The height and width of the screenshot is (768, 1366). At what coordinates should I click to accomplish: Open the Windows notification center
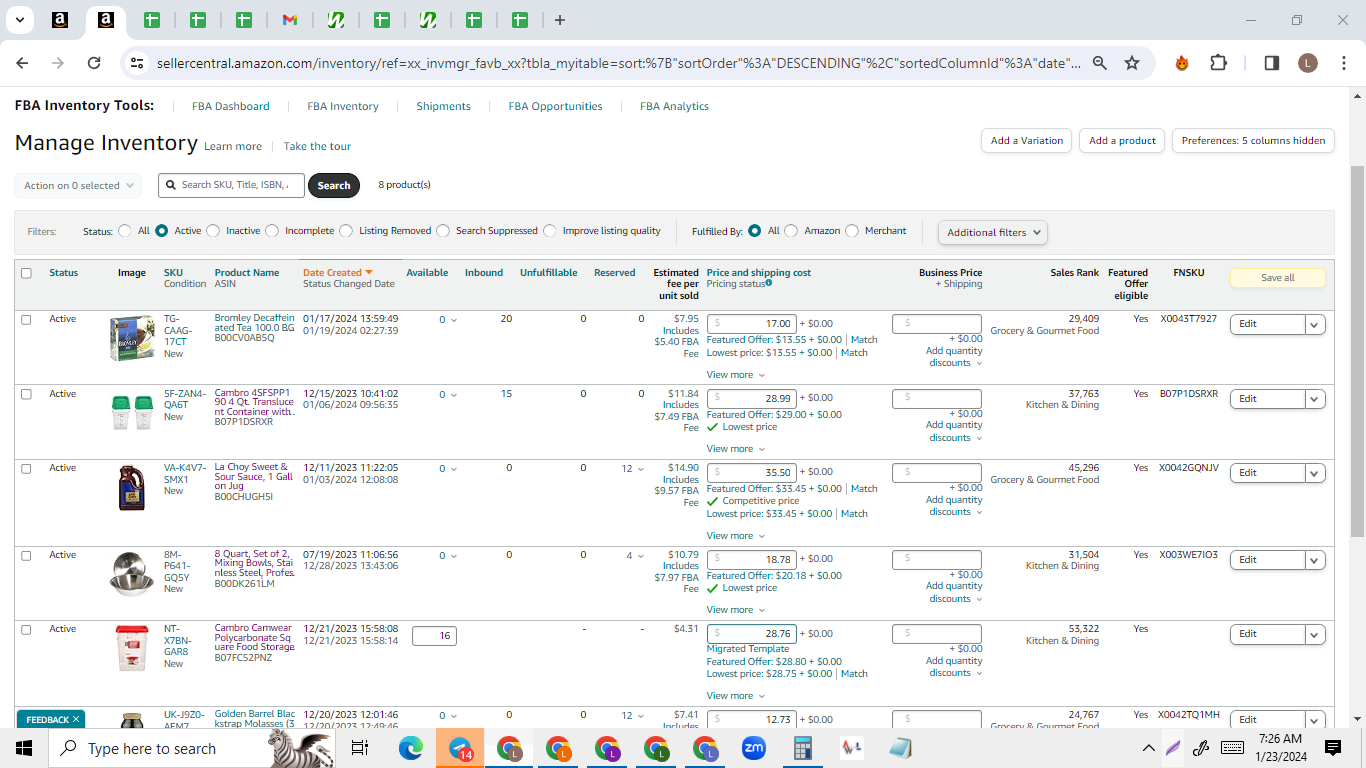click(x=1333, y=748)
